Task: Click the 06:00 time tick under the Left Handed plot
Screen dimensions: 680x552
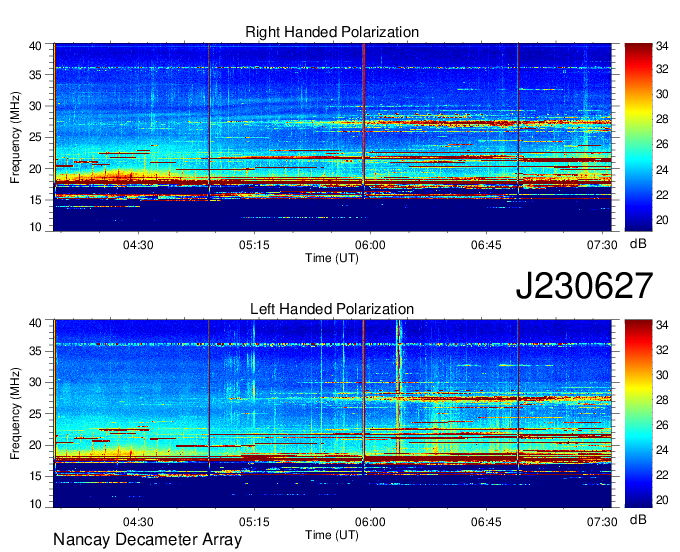Action: click(370, 522)
